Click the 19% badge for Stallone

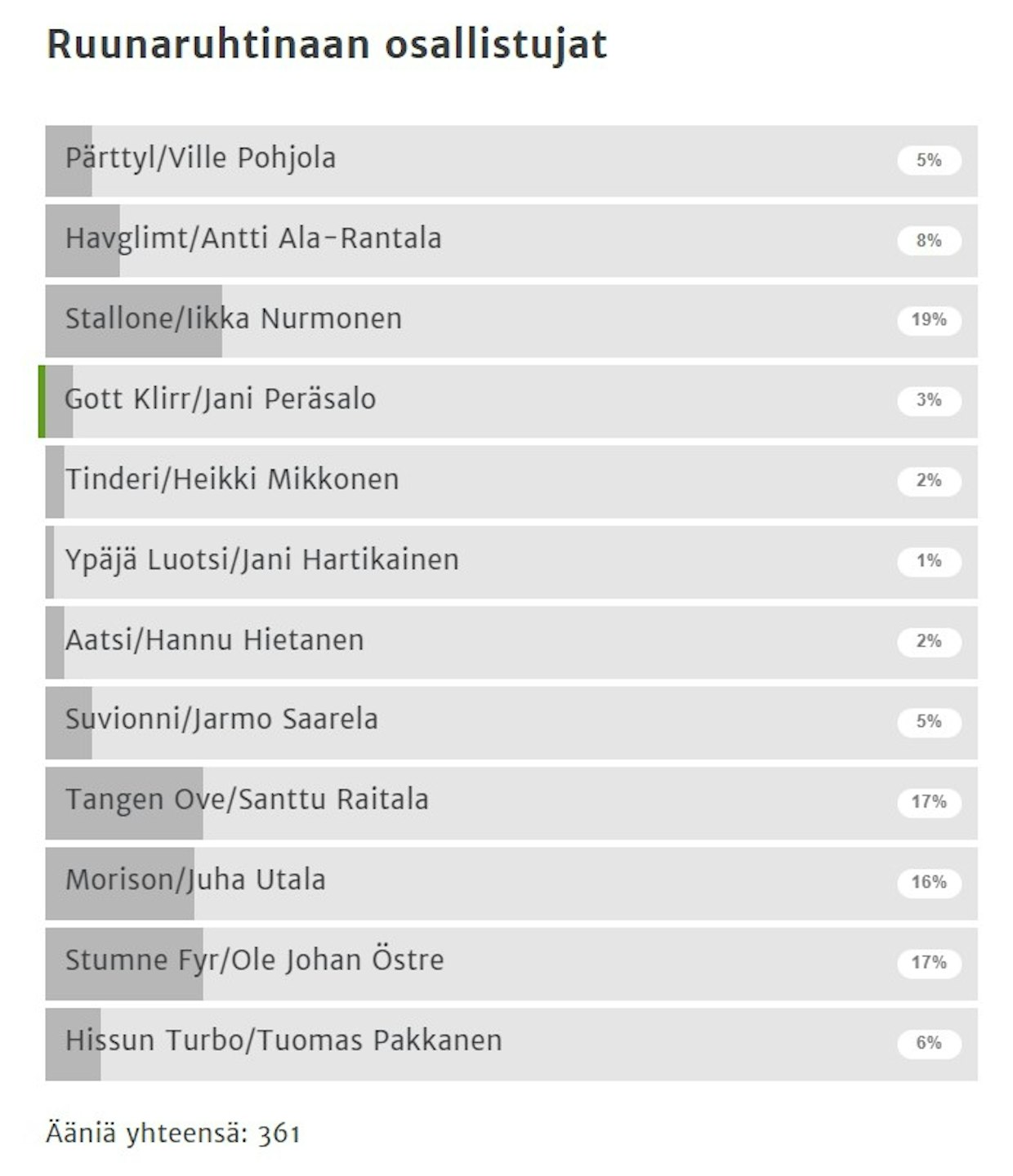pyautogui.click(x=929, y=320)
